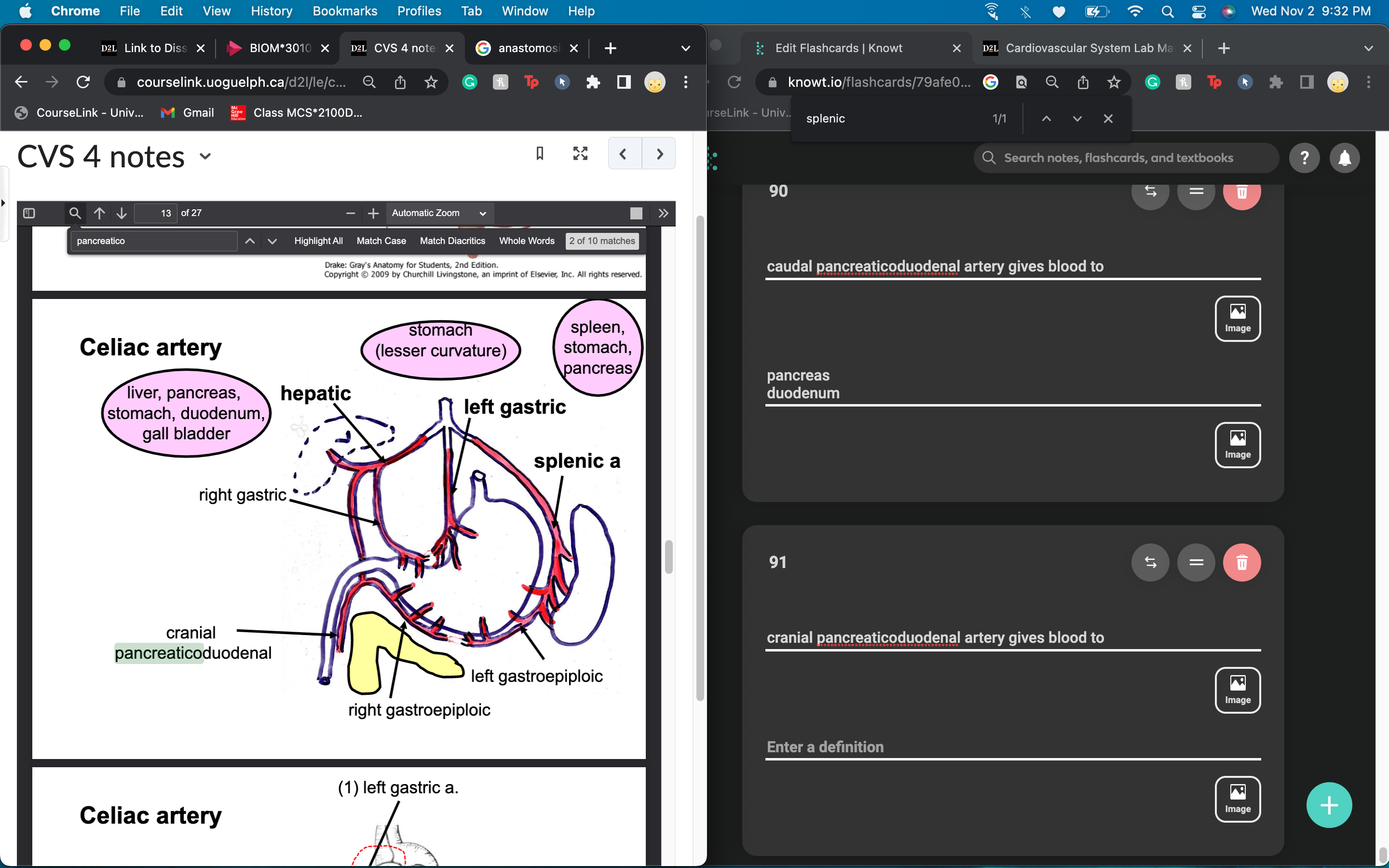
Task: Add image to card 91 term
Action: (1238, 690)
